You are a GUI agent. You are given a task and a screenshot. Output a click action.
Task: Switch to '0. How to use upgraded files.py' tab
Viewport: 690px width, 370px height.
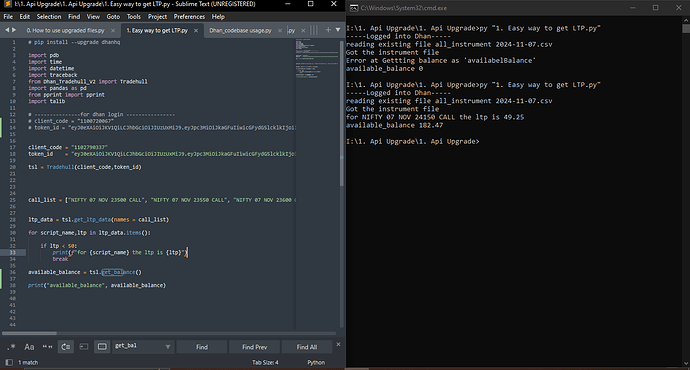tap(65, 30)
